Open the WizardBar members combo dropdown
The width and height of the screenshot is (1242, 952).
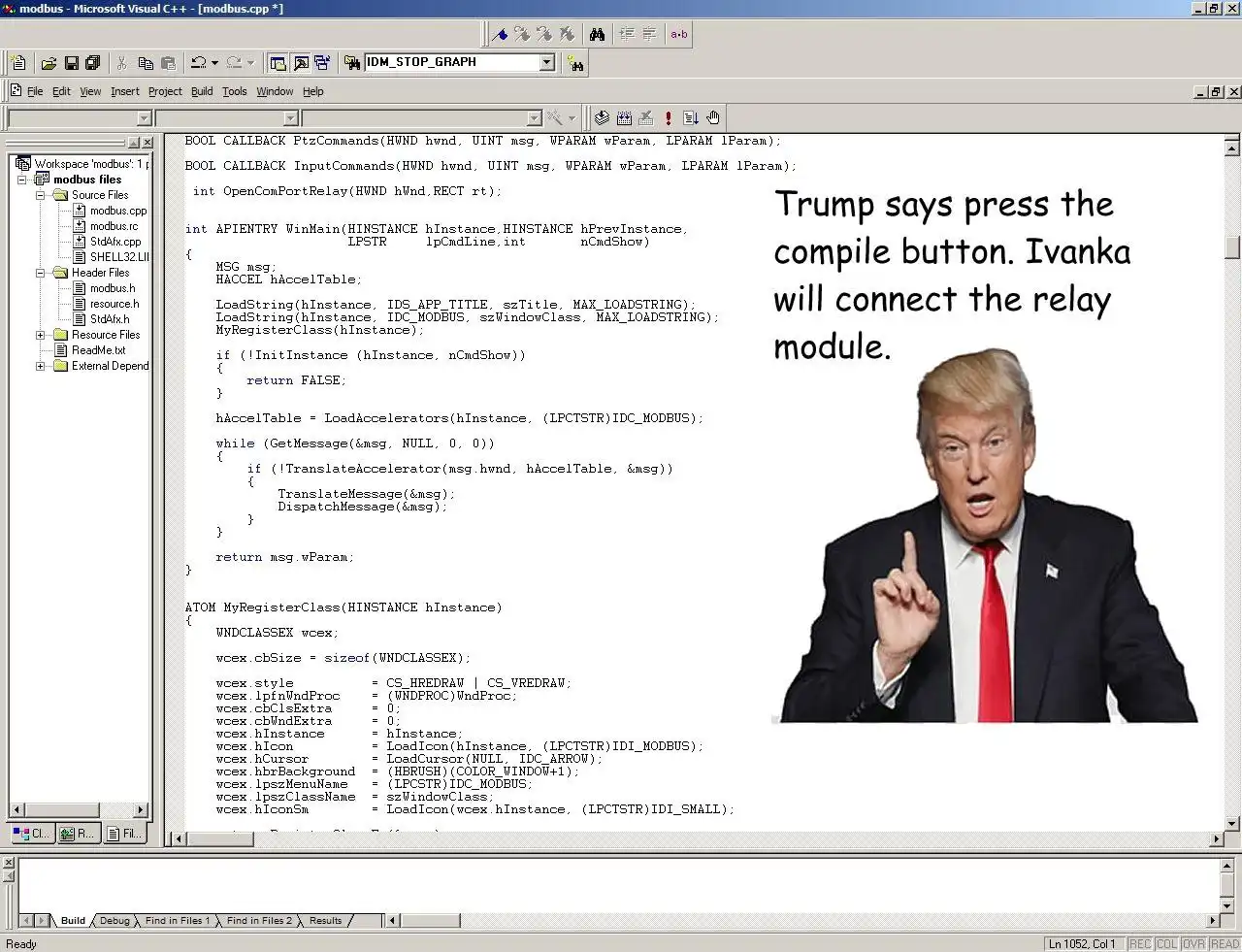click(x=534, y=118)
